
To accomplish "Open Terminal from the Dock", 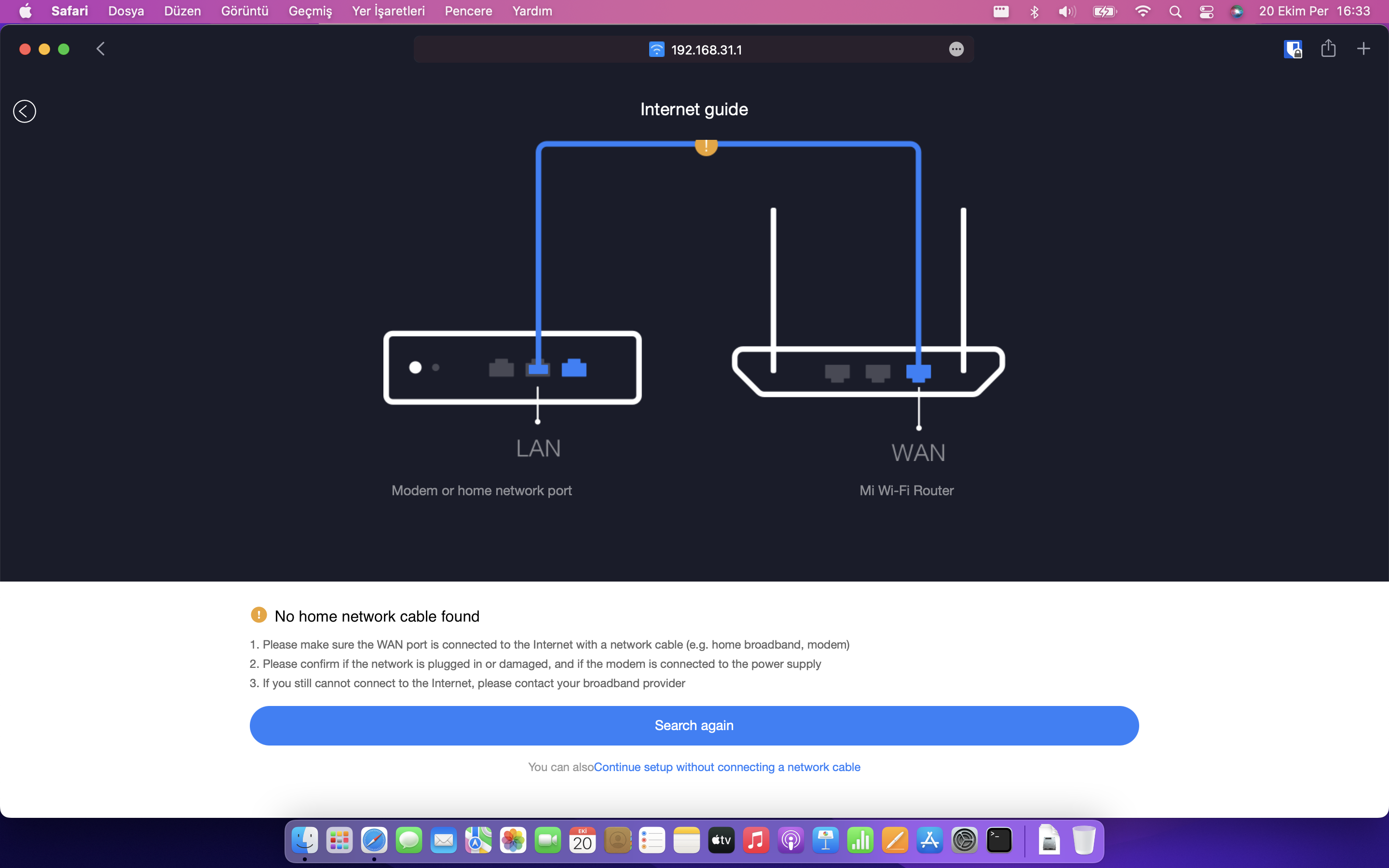I will click(x=999, y=841).
